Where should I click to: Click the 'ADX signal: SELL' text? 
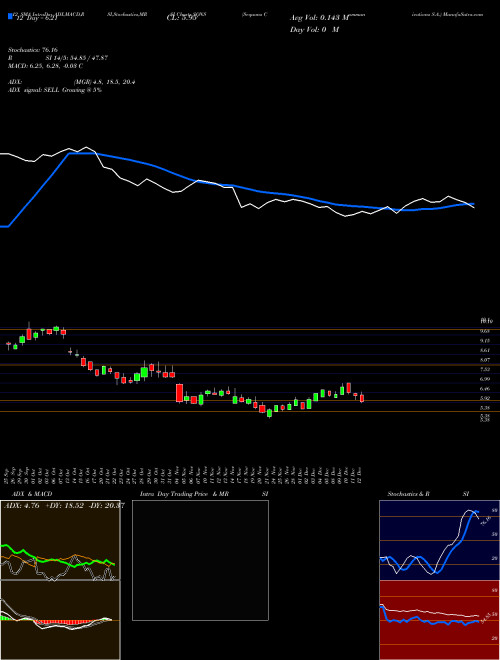point(55,90)
